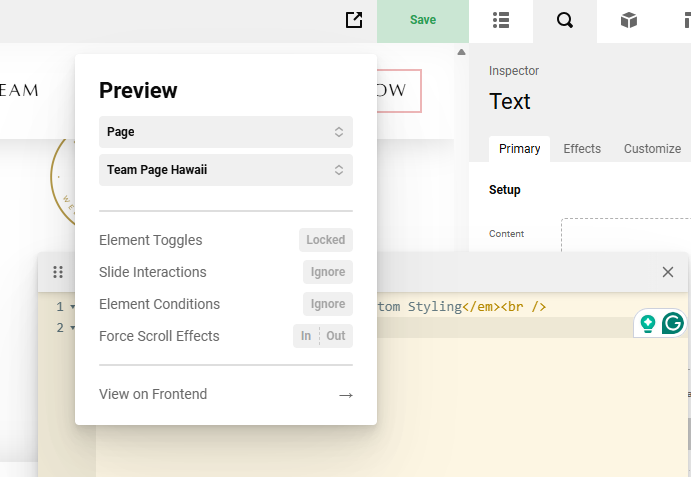Click the Setup section heading
This screenshot has height=477, width=691.
[505, 190]
